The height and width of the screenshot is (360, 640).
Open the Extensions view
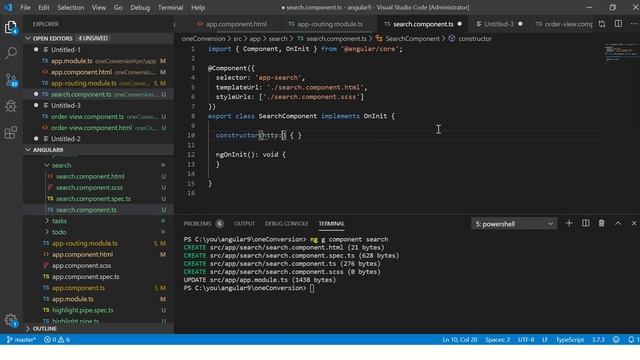11,133
